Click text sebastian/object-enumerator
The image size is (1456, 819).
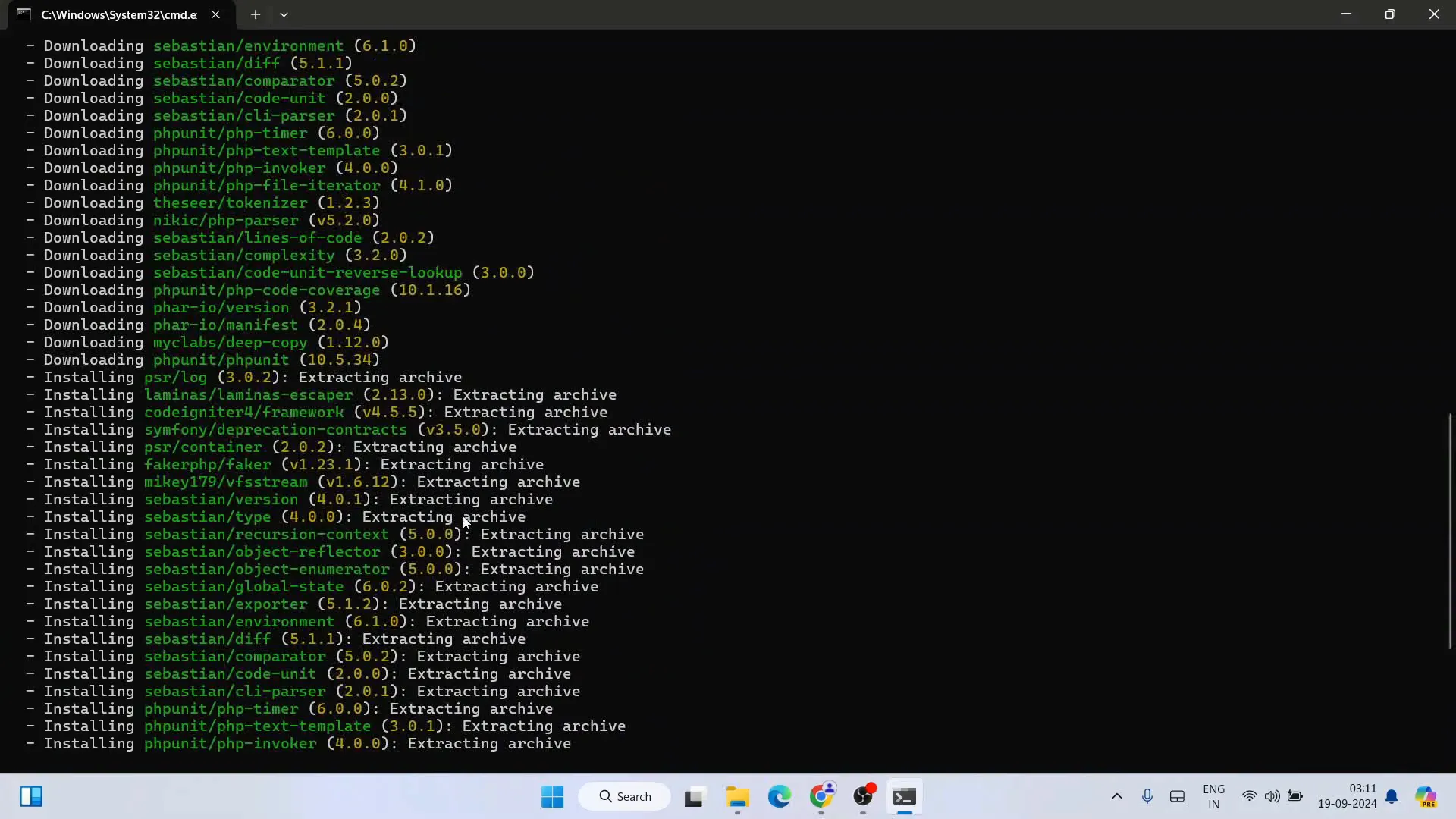pos(267,570)
